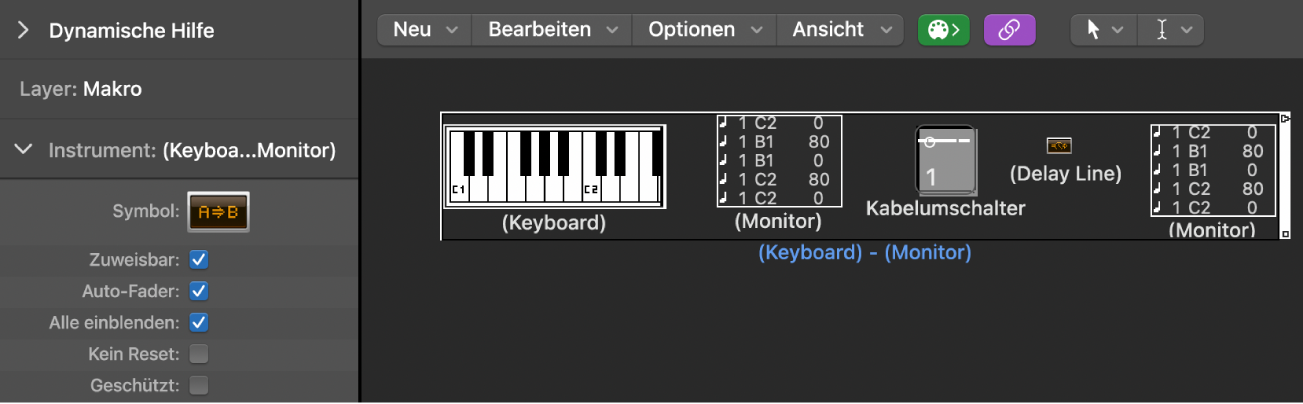
Task: Select the first Monitor object
Action: pos(779,160)
